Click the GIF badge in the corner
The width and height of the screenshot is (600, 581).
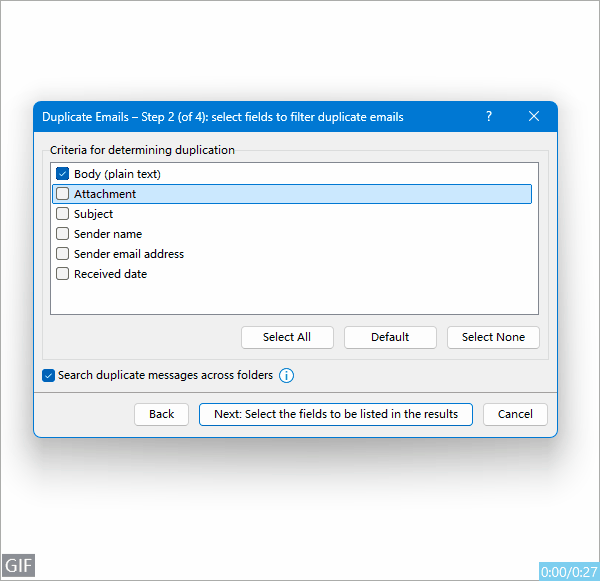point(18,565)
